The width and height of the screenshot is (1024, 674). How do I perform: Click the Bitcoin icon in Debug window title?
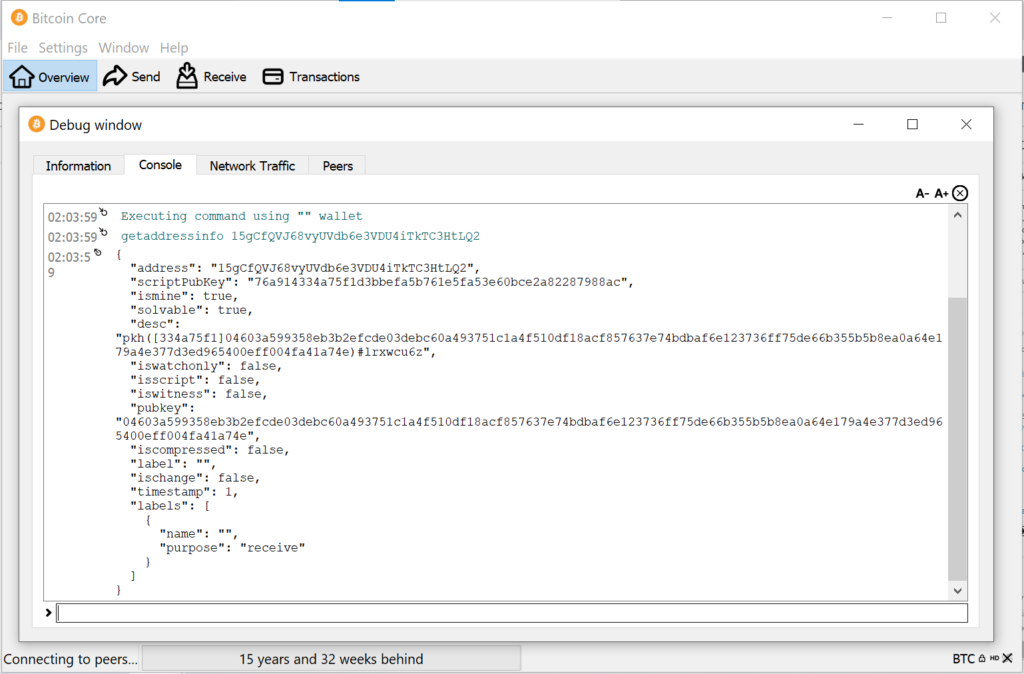pos(36,124)
